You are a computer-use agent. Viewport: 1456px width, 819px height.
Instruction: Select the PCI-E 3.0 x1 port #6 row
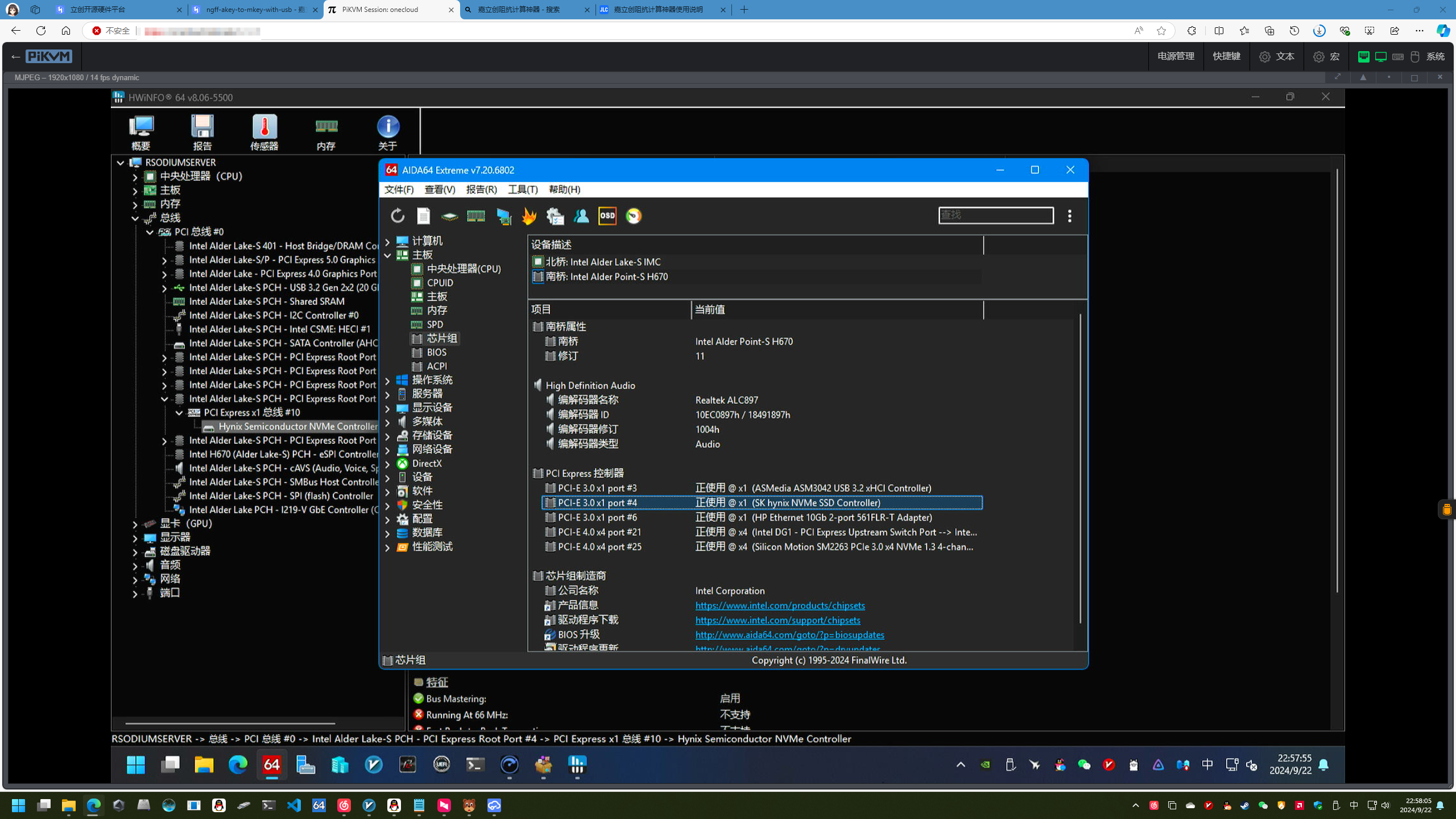[762, 518]
